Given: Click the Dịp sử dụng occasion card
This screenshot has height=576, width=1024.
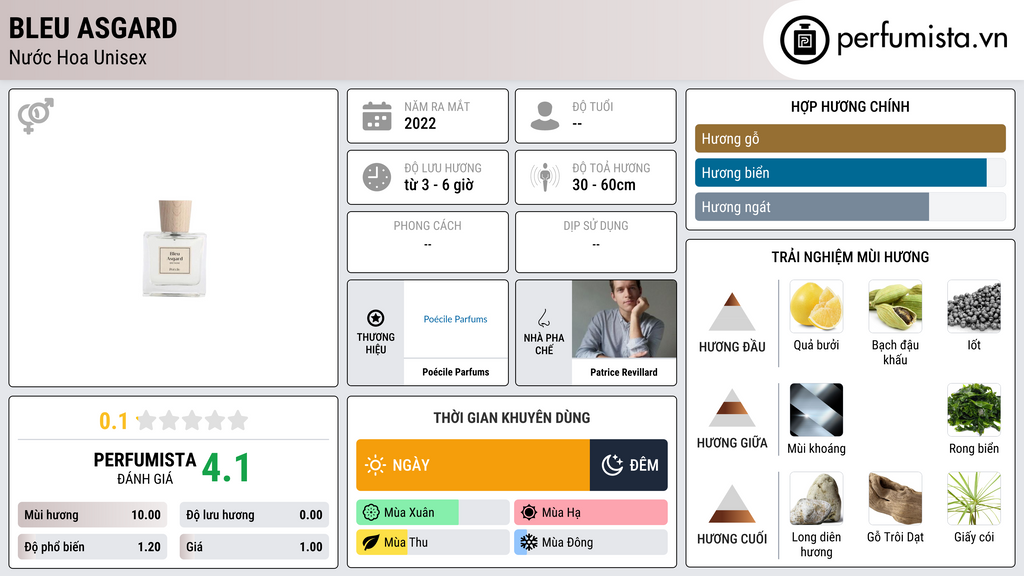Looking at the screenshot, I should pos(596,242).
